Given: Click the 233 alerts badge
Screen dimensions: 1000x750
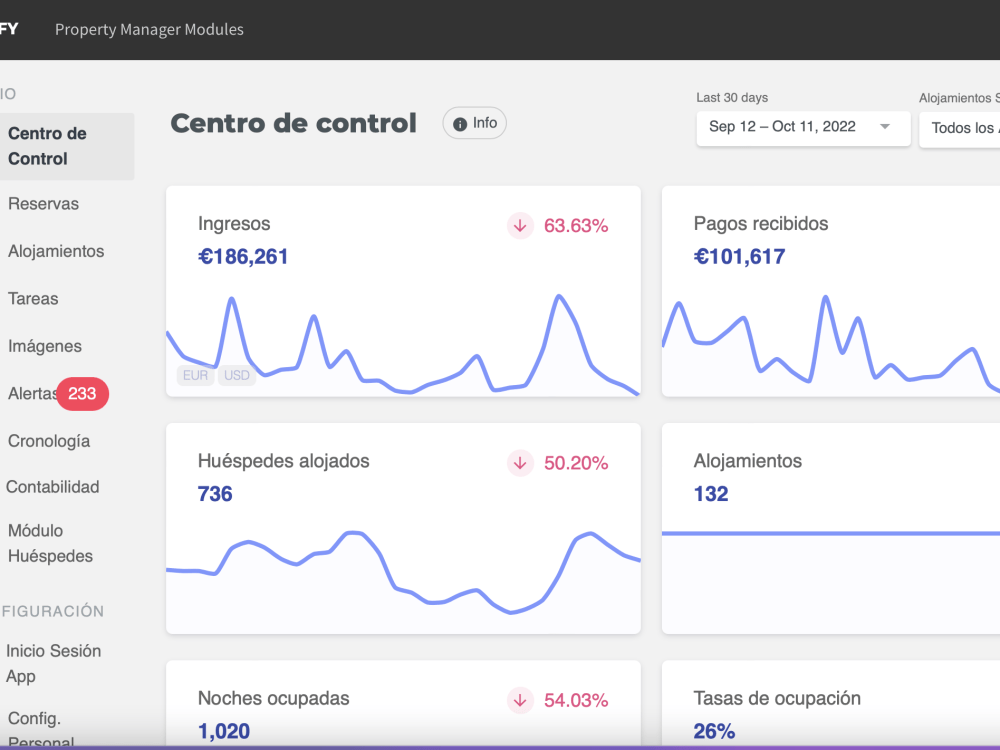Looking at the screenshot, I should [x=82, y=393].
